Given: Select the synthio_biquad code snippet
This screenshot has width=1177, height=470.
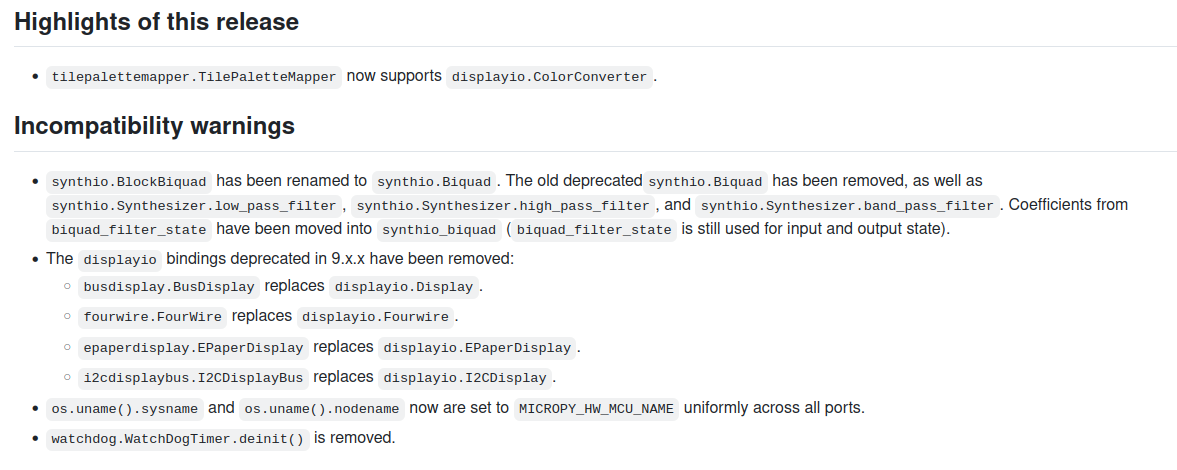Looking at the screenshot, I should [440, 230].
